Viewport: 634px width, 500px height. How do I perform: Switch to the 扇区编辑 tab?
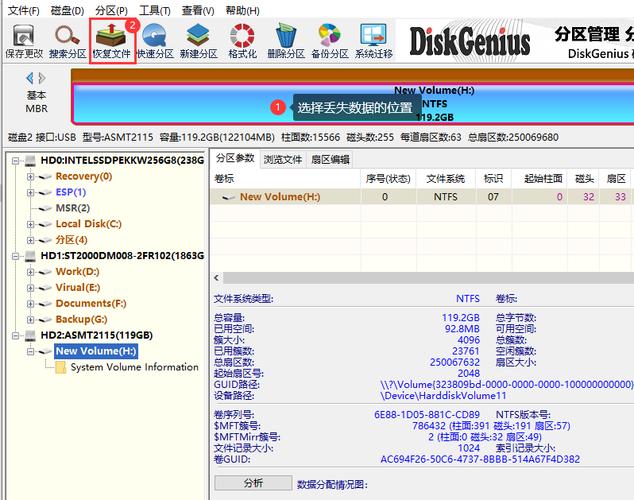click(x=330, y=160)
